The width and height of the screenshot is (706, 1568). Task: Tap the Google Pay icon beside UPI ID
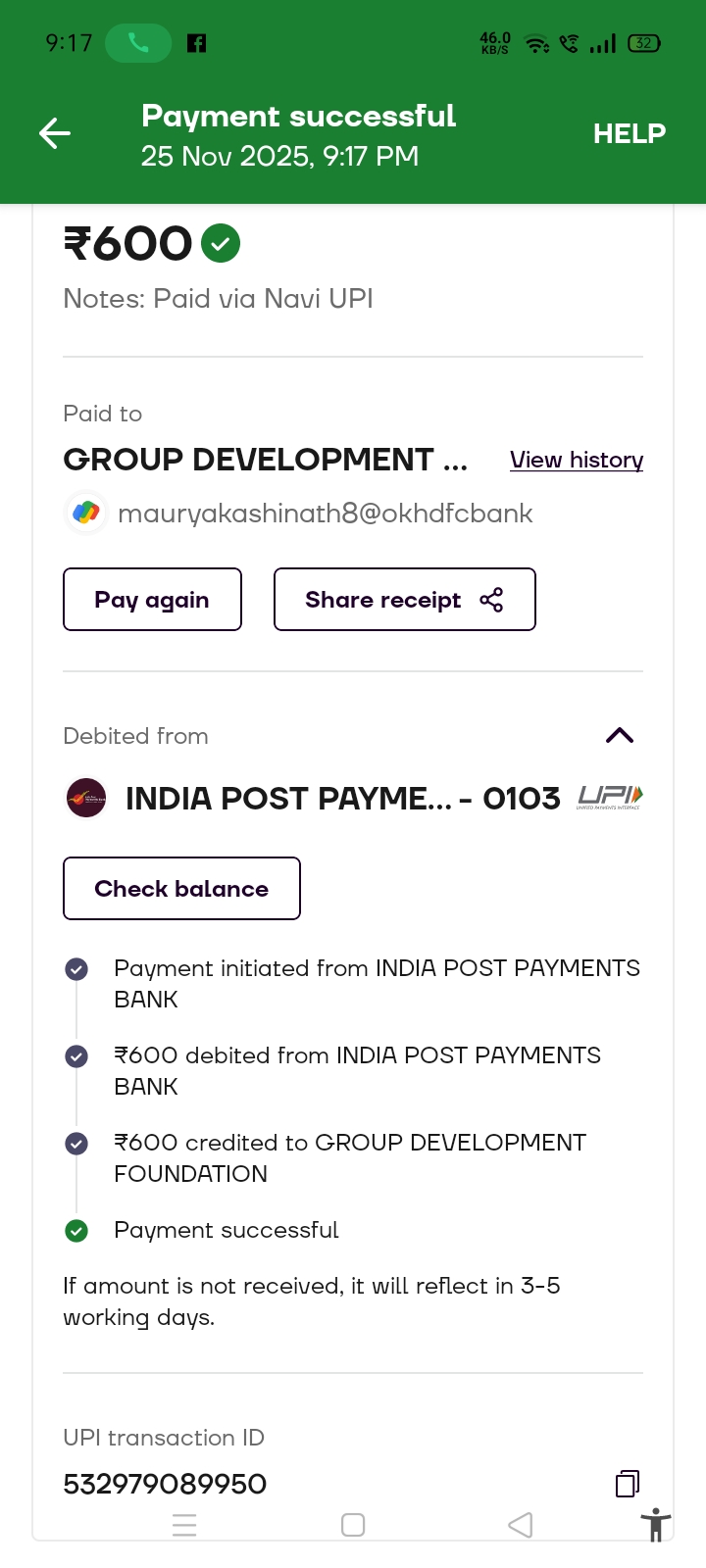tap(86, 513)
